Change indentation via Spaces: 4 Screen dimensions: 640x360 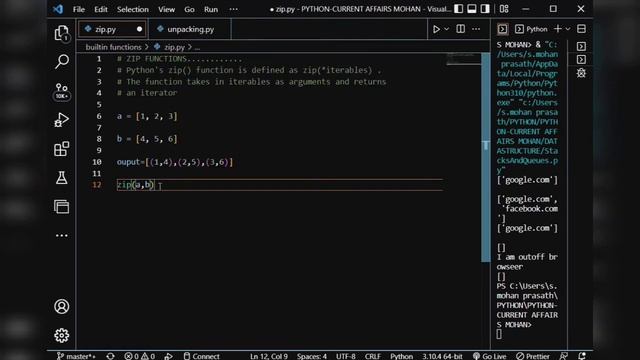point(312,356)
